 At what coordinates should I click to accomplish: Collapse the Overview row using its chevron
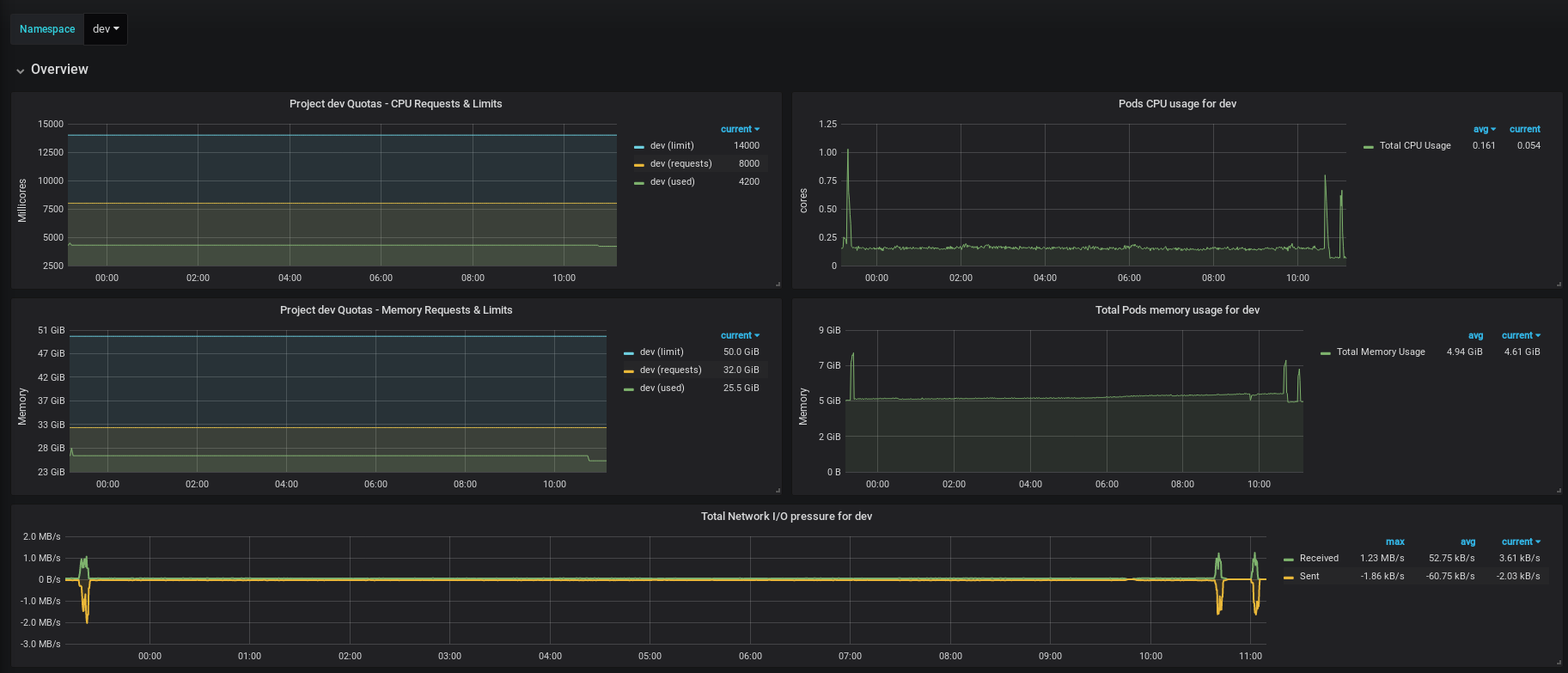tap(20, 70)
